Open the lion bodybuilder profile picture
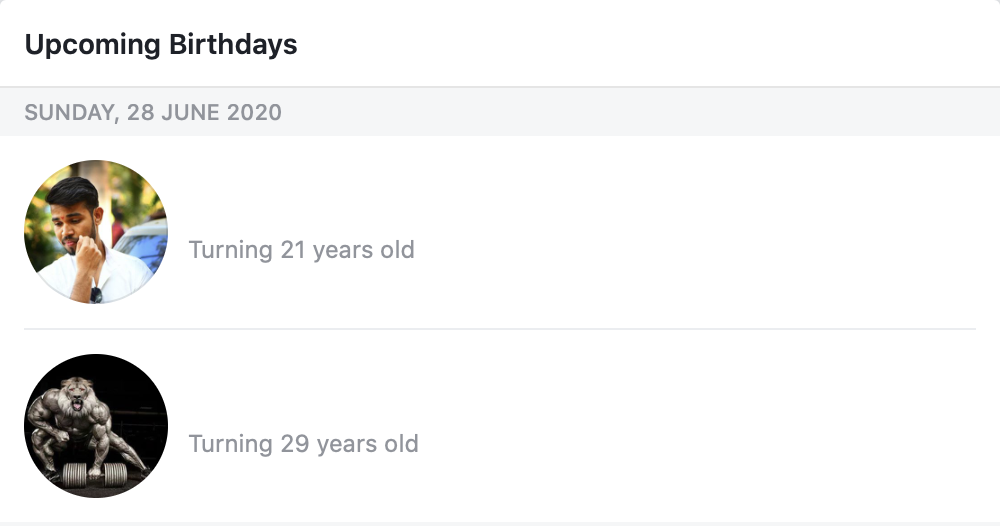This screenshot has width=1000, height=526. pyautogui.click(x=96, y=425)
